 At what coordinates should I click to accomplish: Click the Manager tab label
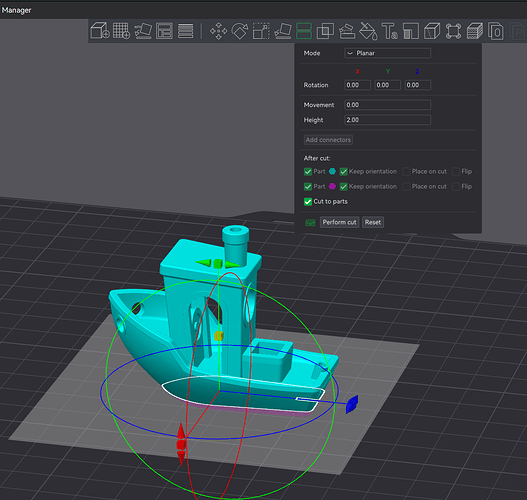coord(16,10)
